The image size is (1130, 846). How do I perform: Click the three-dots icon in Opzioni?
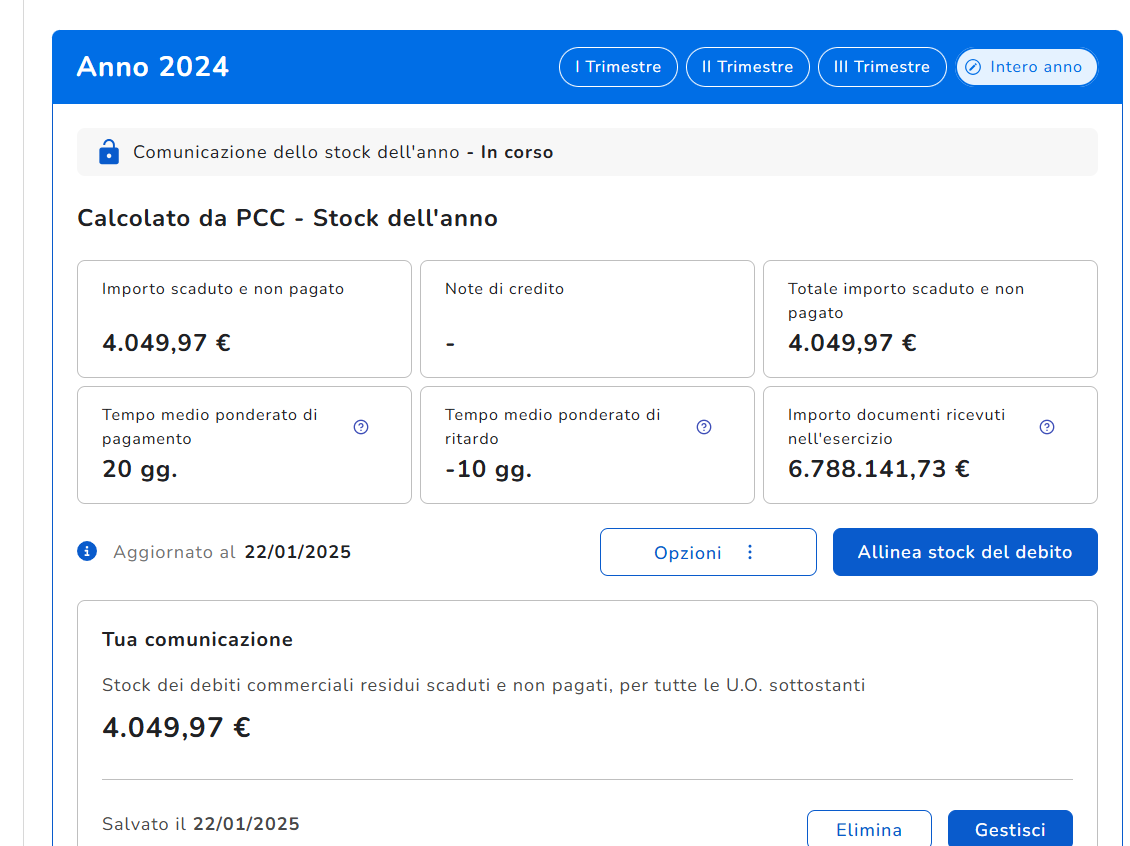point(750,552)
